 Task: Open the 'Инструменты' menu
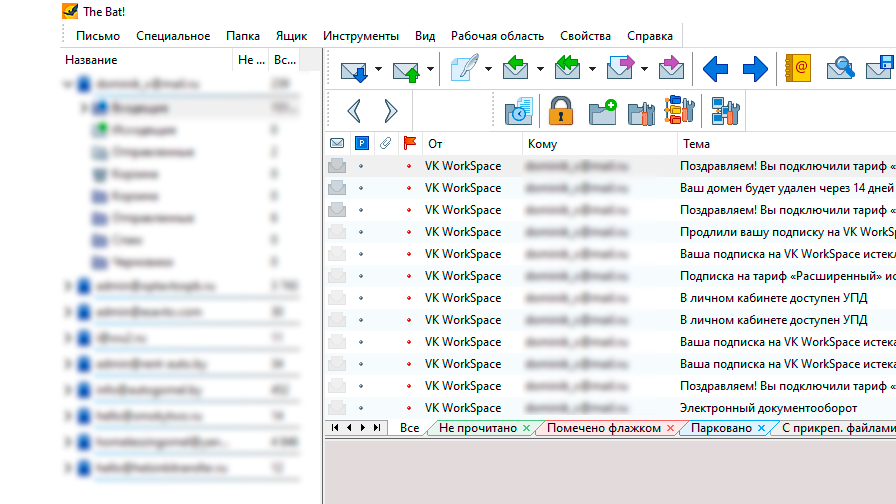[x=360, y=36]
